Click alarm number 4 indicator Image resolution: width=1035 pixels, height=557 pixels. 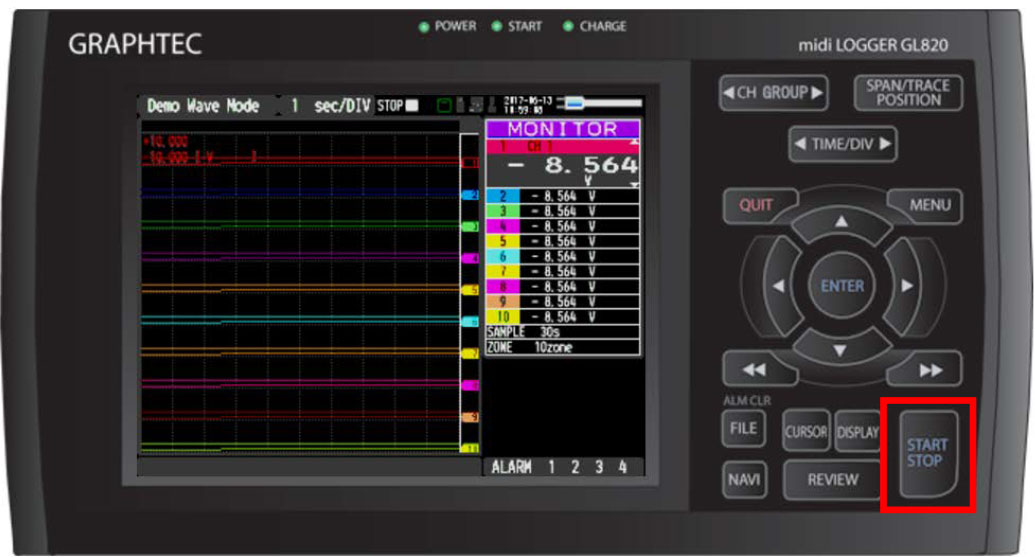622,467
